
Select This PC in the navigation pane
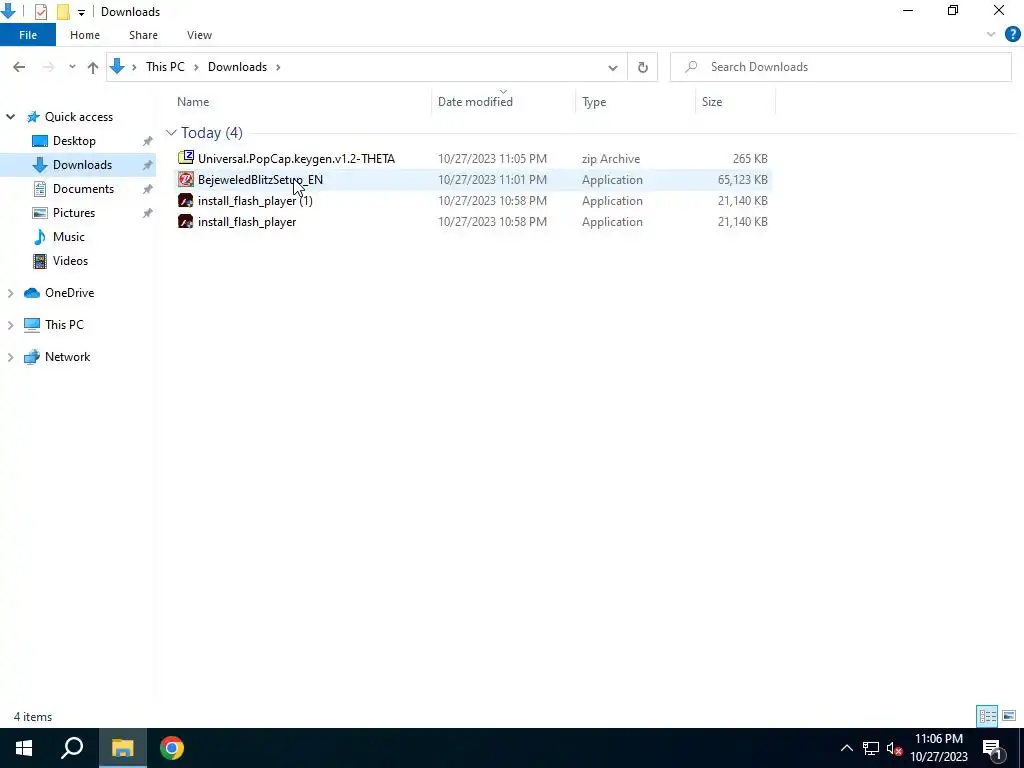(x=64, y=325)
